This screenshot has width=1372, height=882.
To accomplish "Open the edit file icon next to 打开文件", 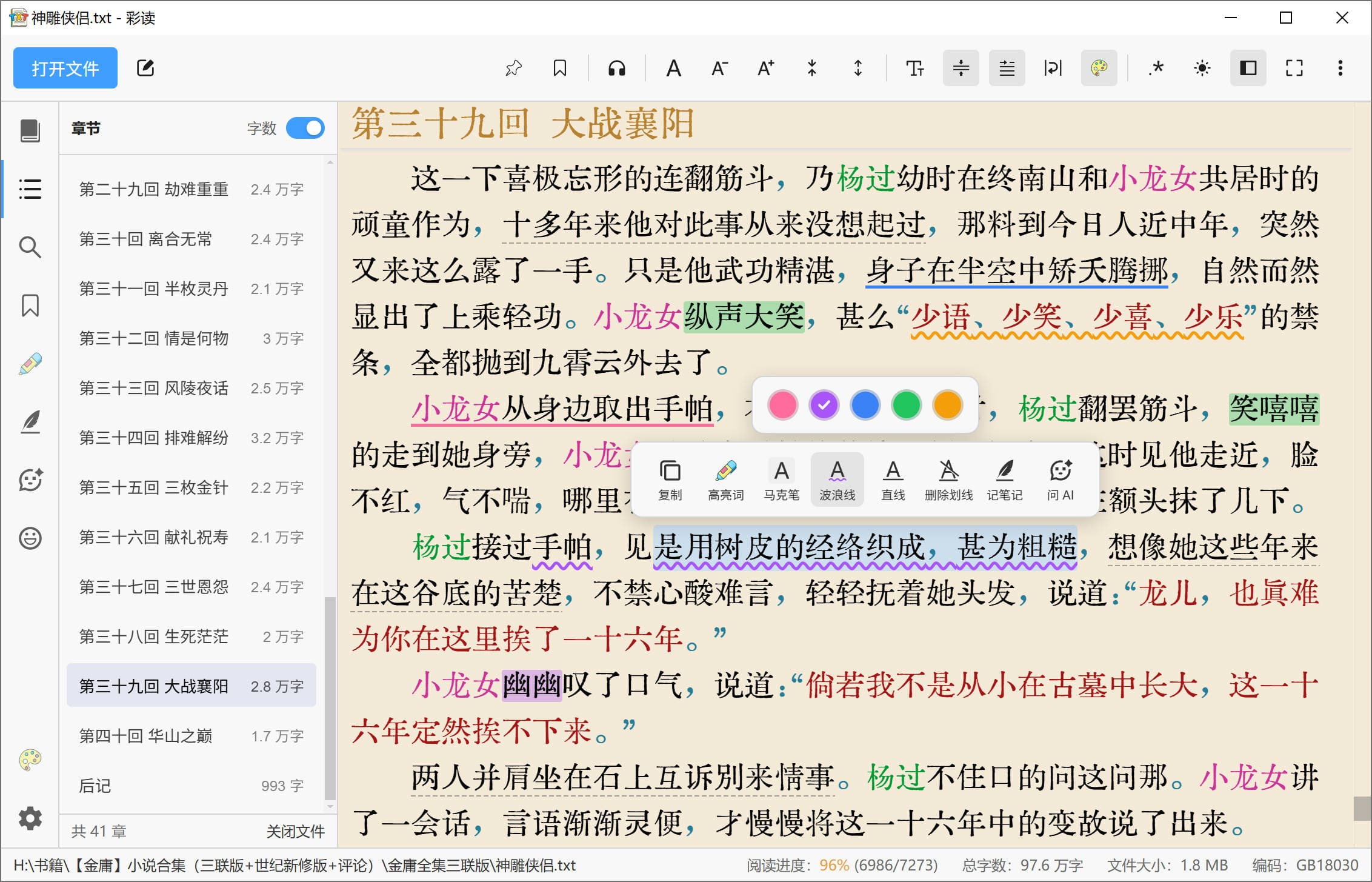I will pyautogui.click(x=145, y=68).
